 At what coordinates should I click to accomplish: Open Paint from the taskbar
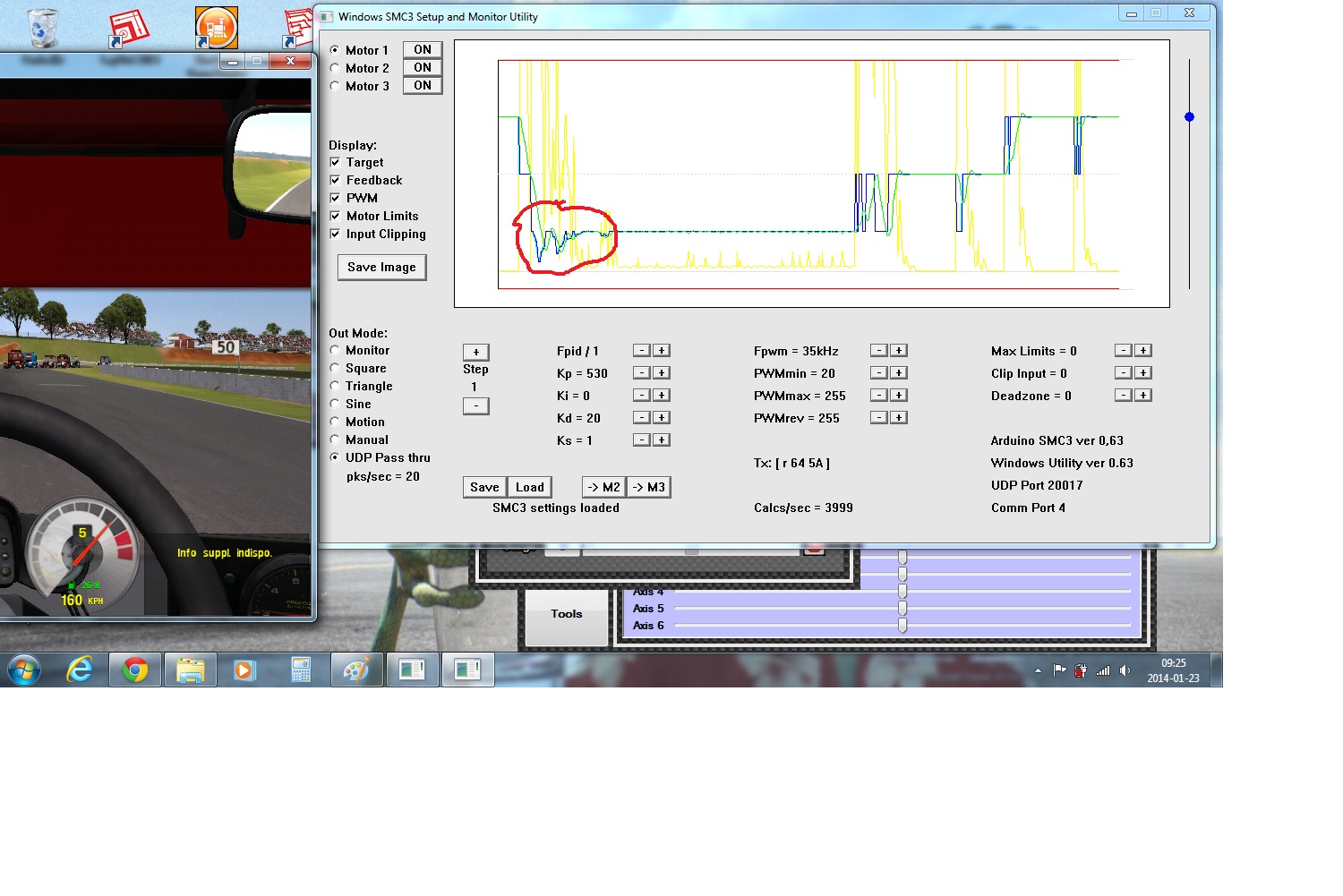[x=356, y=670]
